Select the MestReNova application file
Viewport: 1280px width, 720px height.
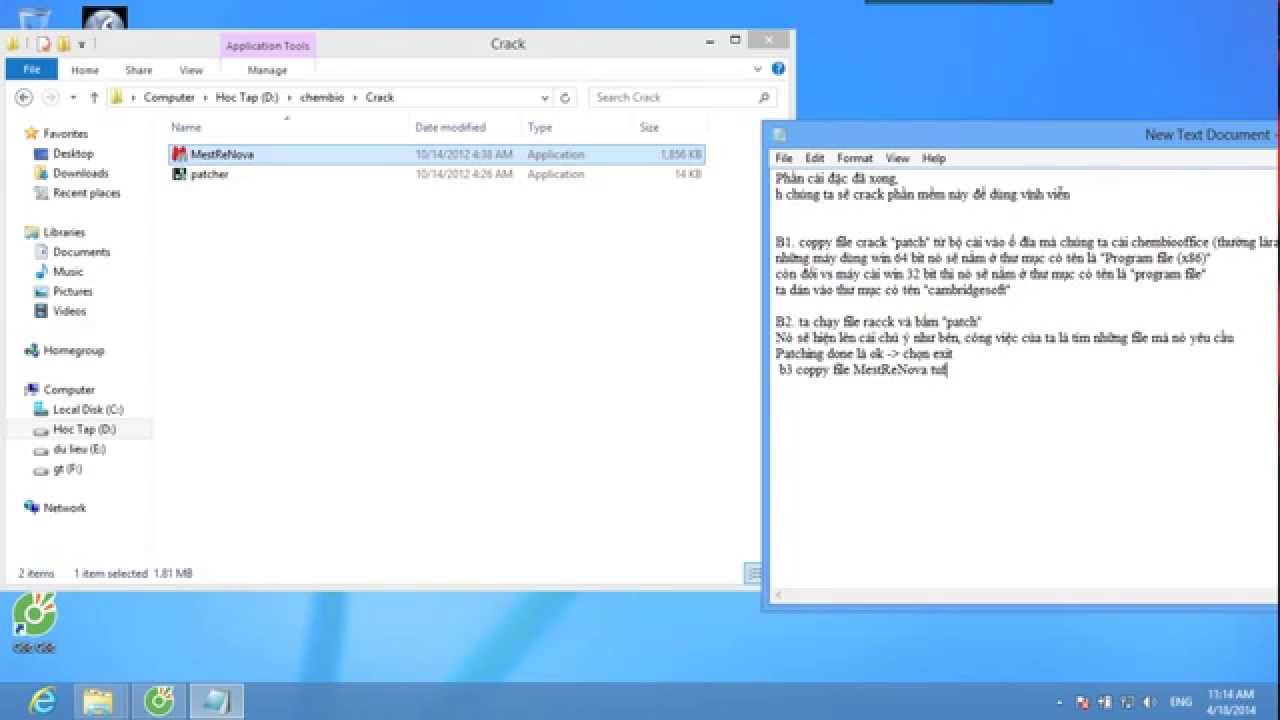437,154
